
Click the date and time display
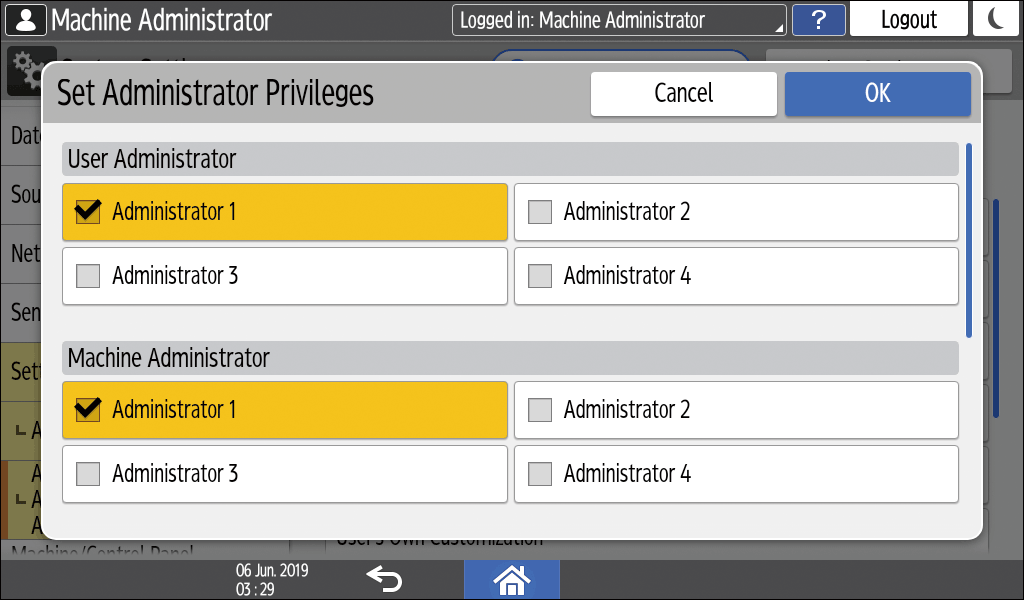[x=271, y=578]
